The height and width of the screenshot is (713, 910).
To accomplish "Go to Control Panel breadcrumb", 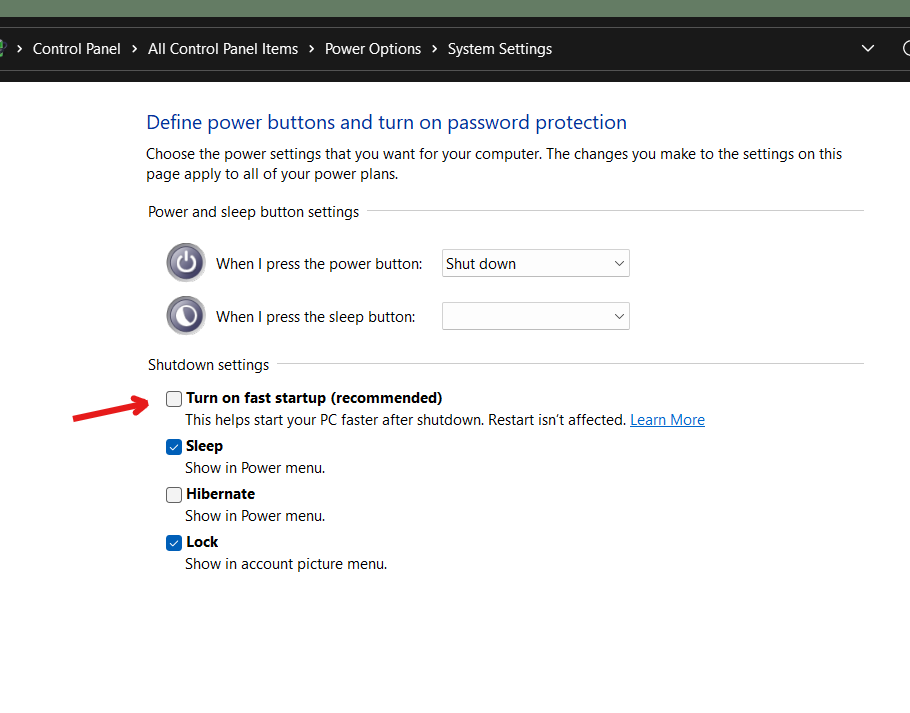I will point(77,49).
